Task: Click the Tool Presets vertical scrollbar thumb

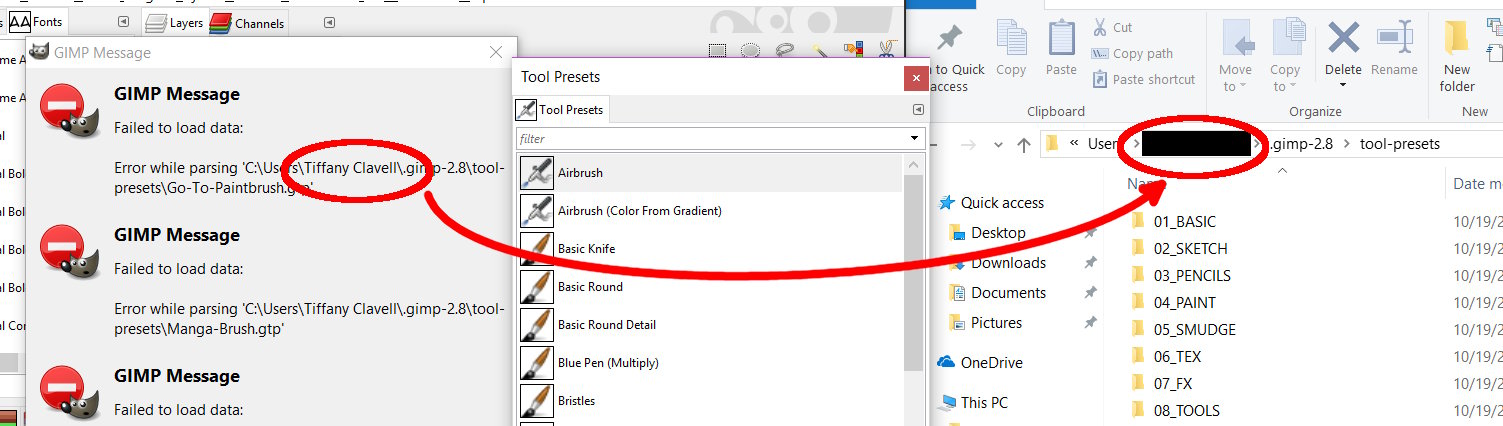Action: point(913,273)
